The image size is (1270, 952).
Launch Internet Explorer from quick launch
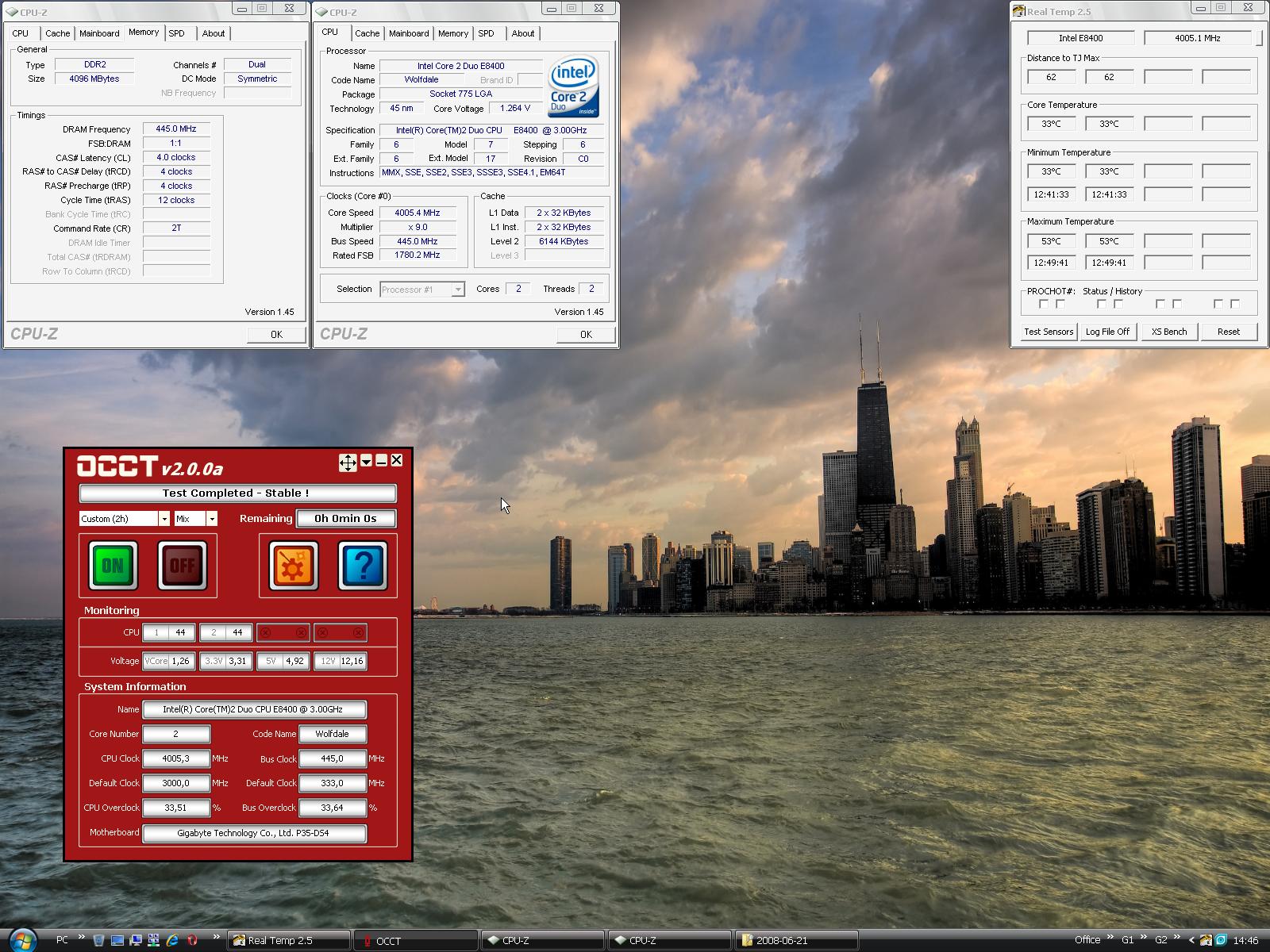172,940
